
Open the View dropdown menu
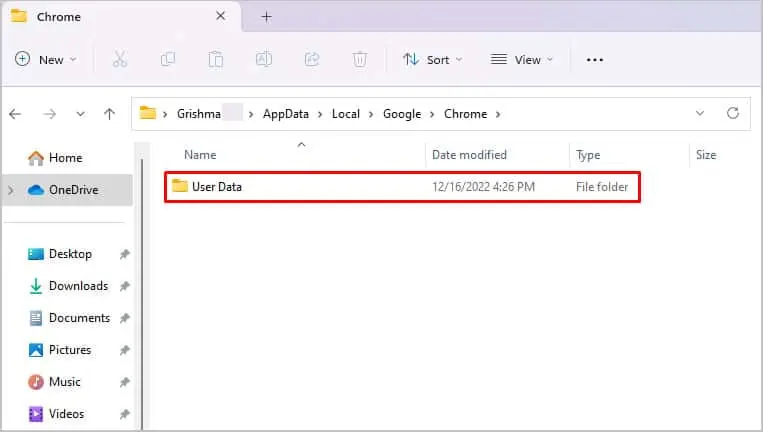coord(522,60)
